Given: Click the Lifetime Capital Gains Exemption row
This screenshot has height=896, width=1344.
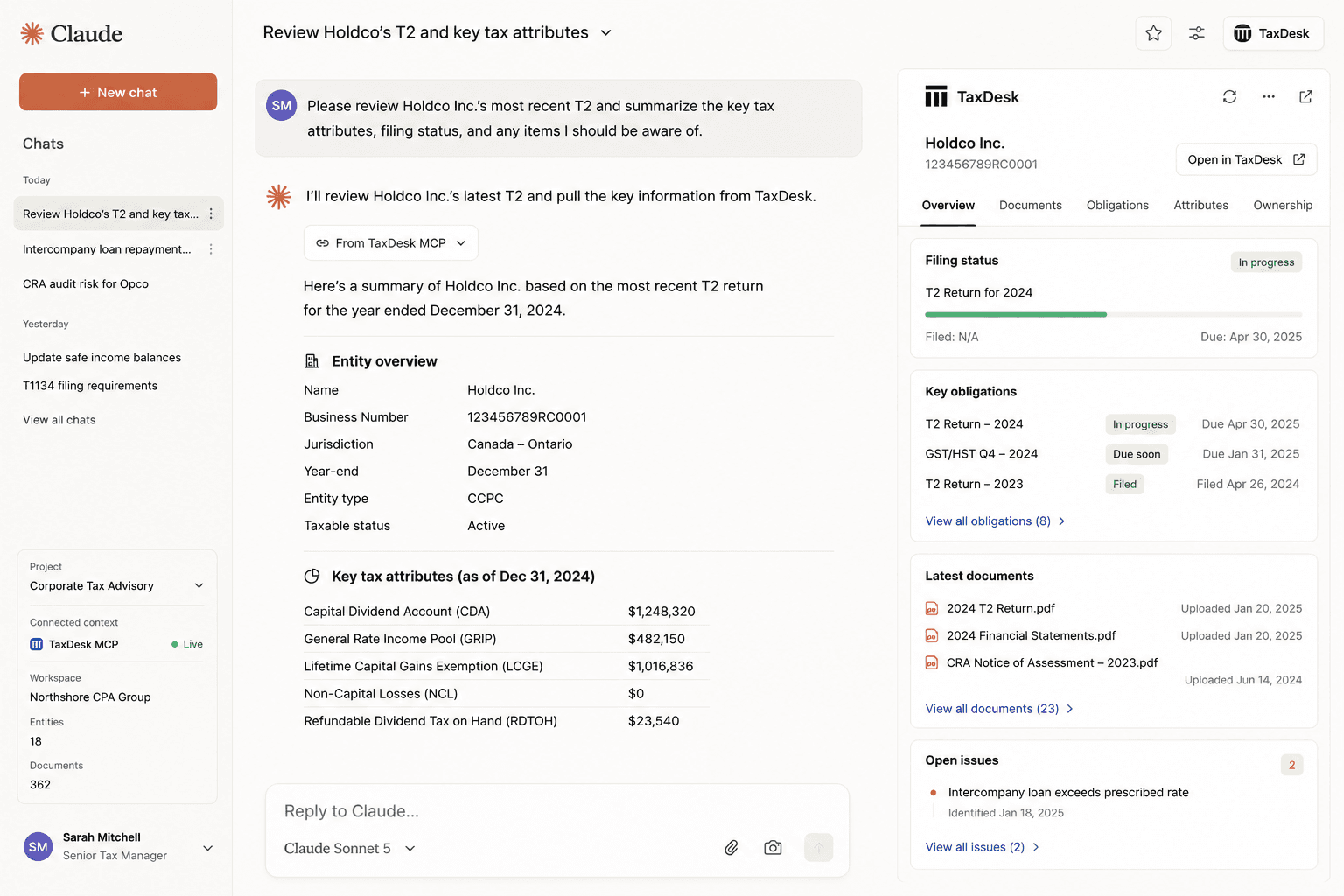Looking at the screenshot, I should tap(507, 666).
